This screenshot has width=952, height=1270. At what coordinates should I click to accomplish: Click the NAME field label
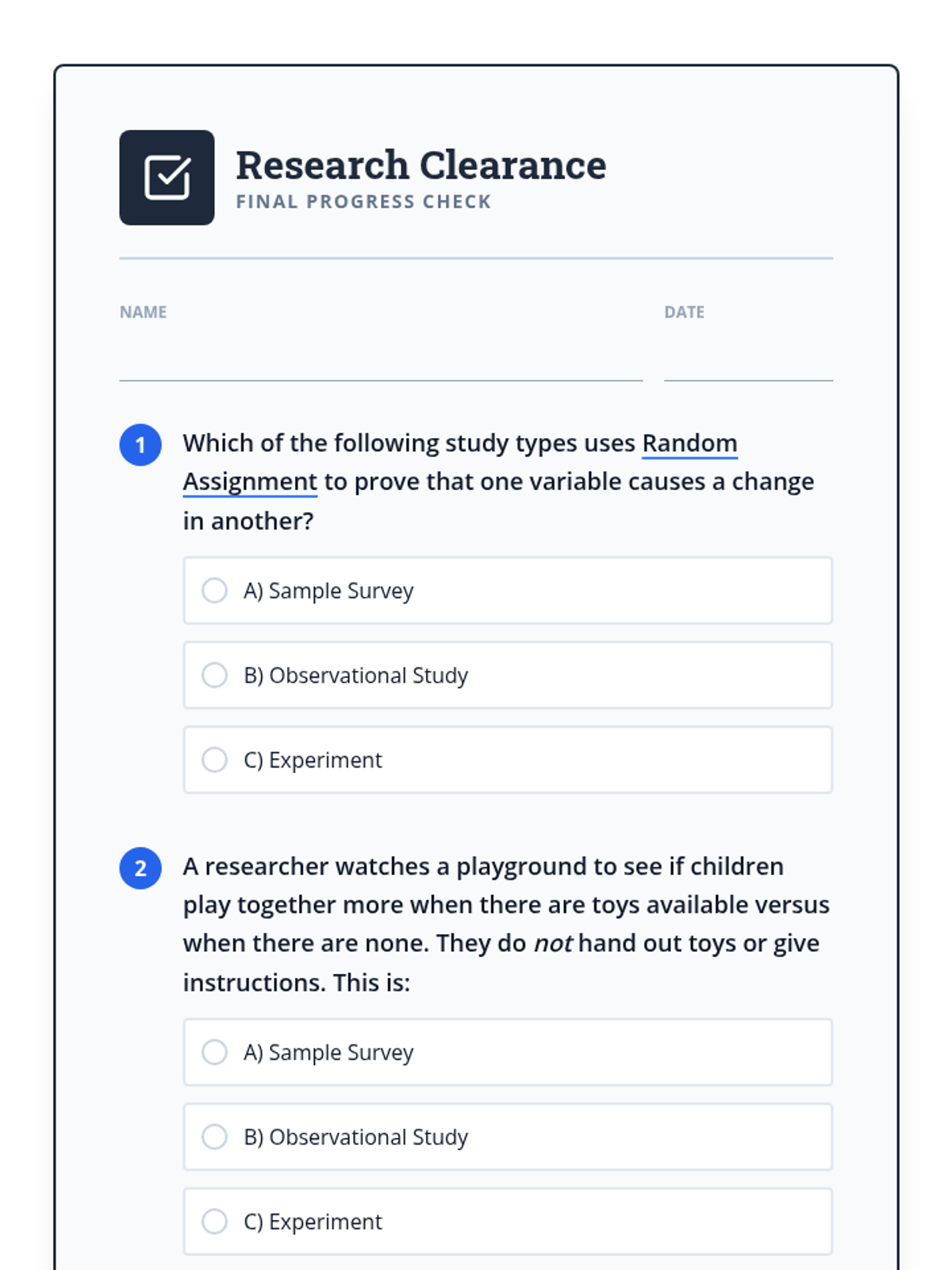pyautogui.click(x=143, y=312)
